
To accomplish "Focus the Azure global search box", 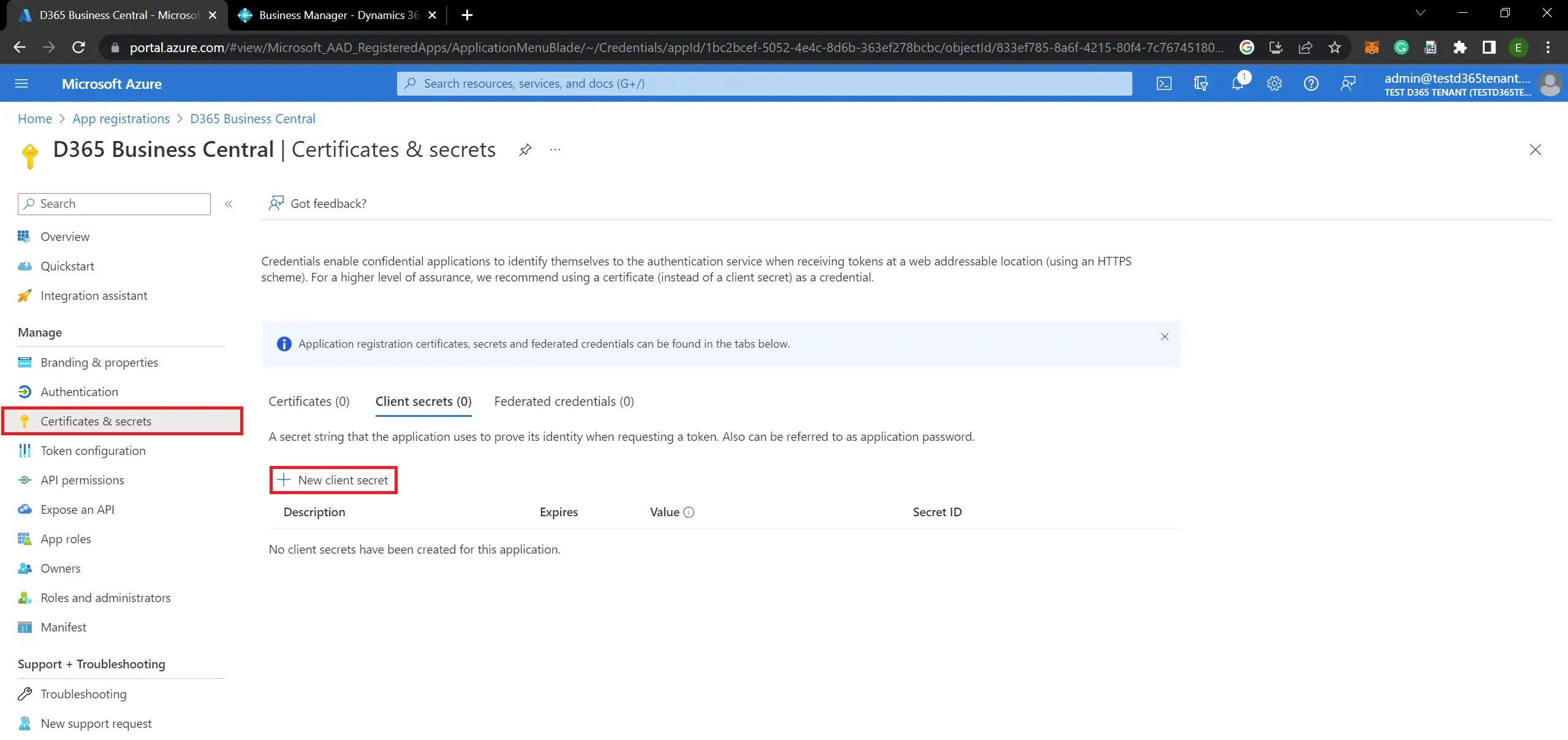I will (x=764, y=83).
